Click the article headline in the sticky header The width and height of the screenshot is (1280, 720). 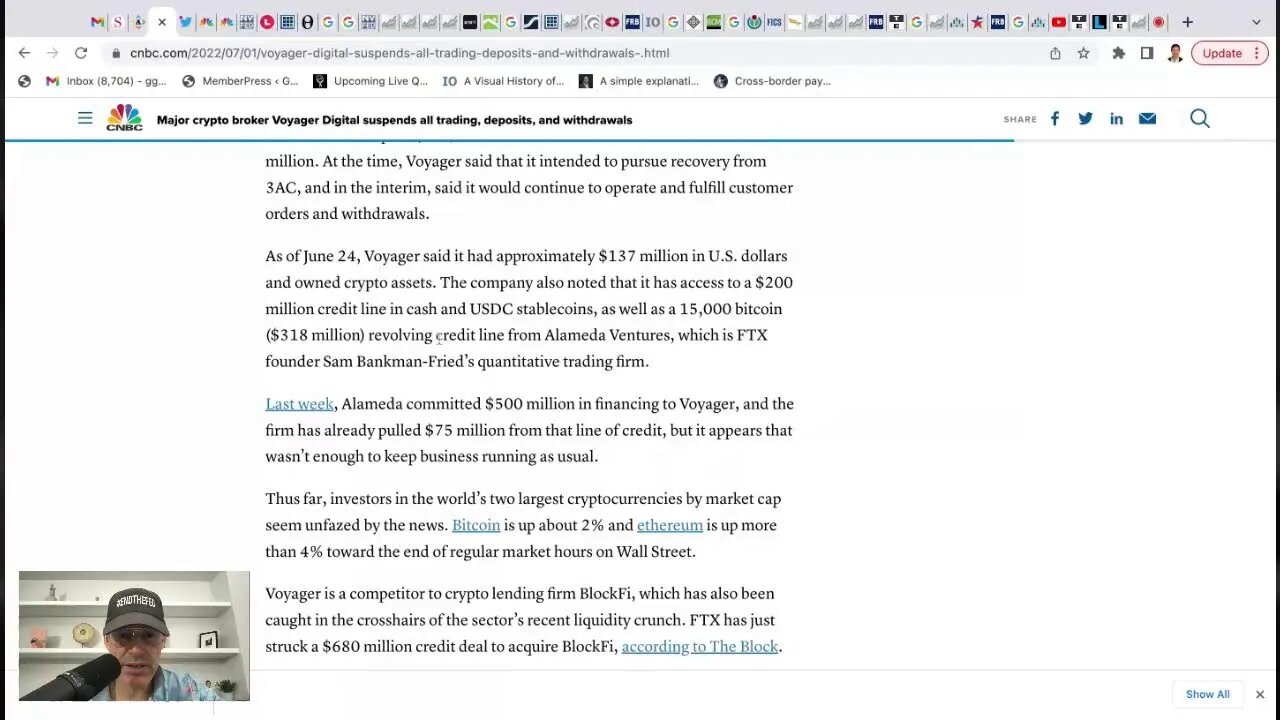[394, 120]
